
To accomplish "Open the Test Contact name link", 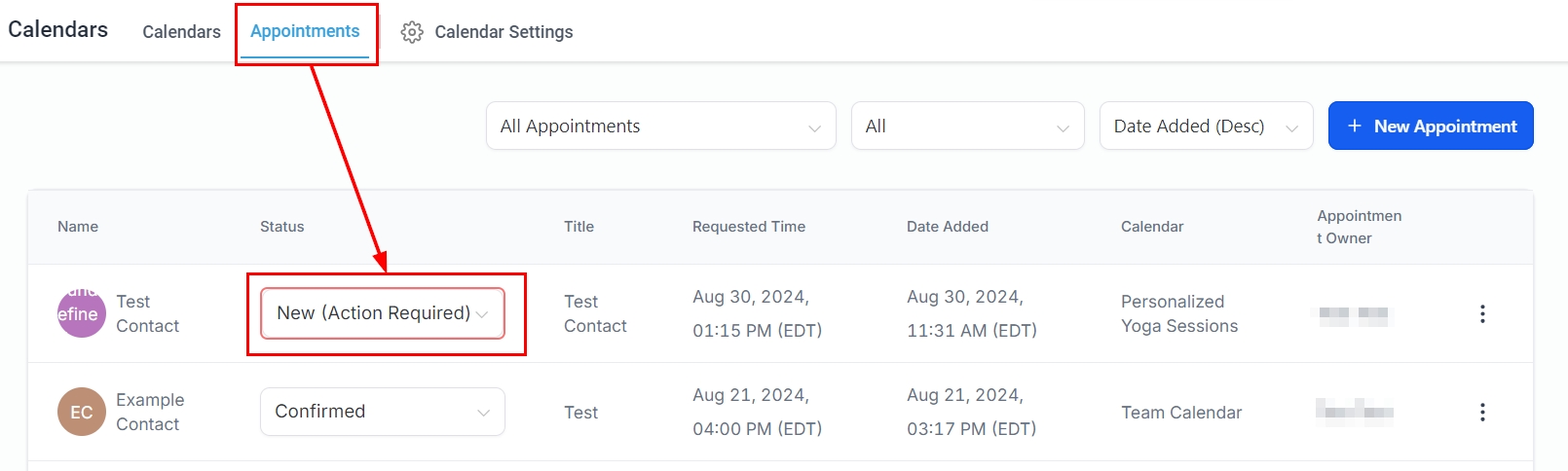I will click(x=147, y=313).
